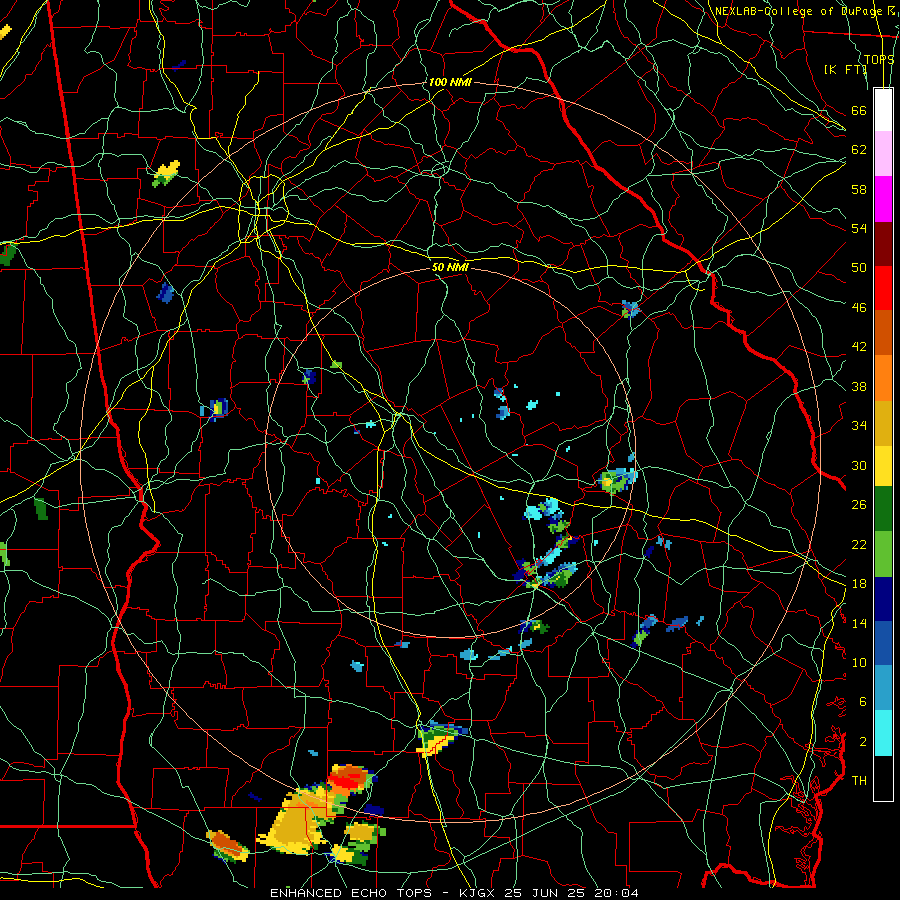Click legend value 54
900x900 pixels.
[859, 228]
